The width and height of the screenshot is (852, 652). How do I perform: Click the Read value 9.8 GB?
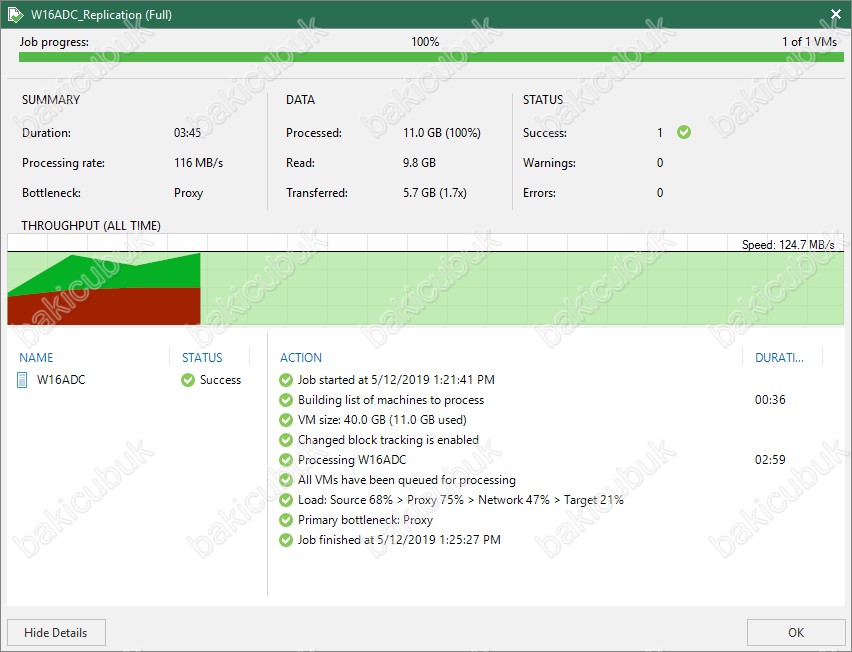(419, 163)
